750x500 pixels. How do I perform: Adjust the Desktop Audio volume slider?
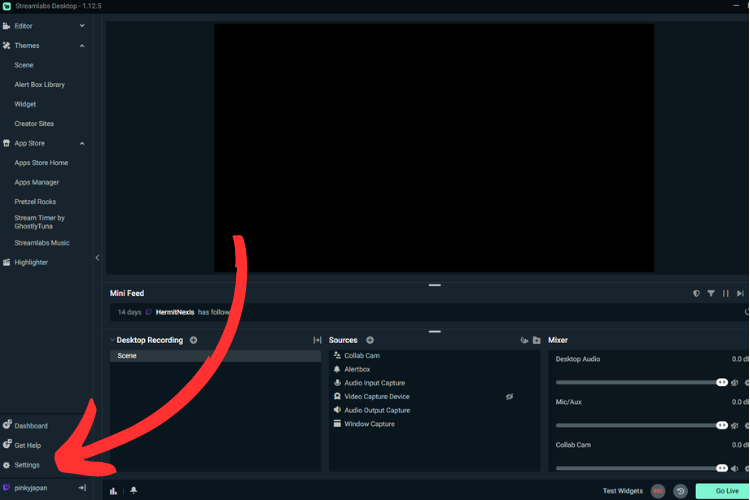pos(642,382)
